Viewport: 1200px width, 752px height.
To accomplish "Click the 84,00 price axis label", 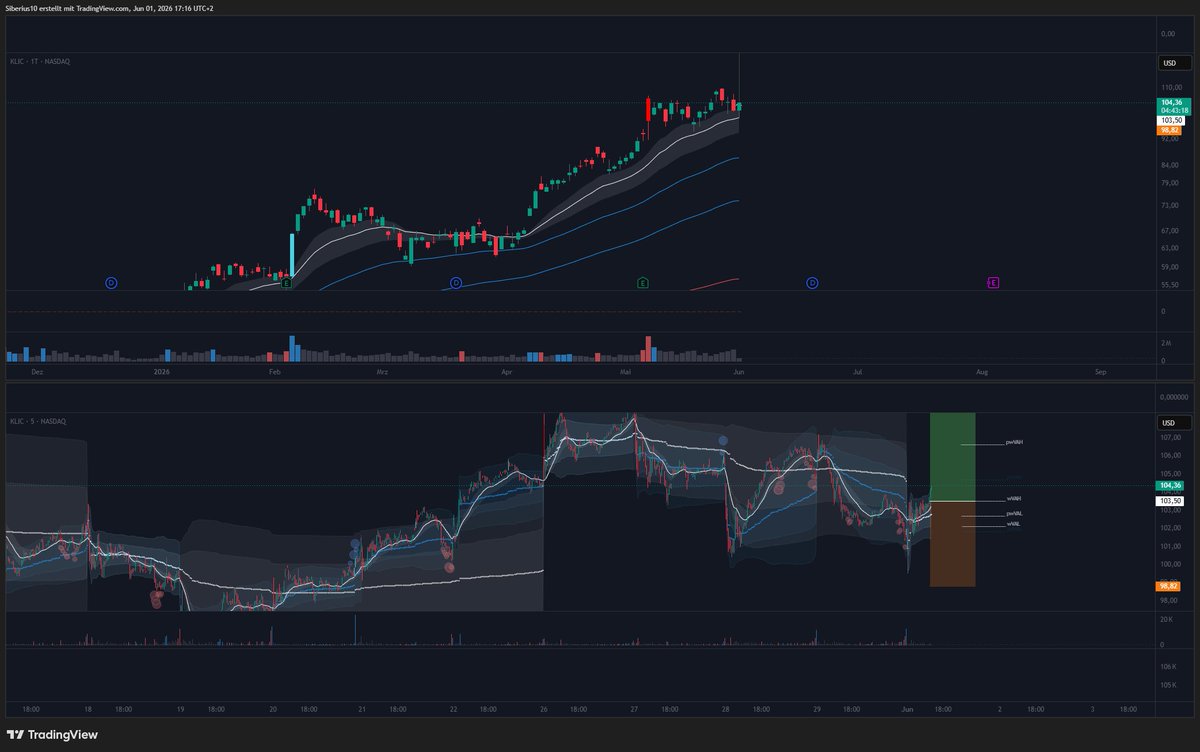I will 1168,165.
